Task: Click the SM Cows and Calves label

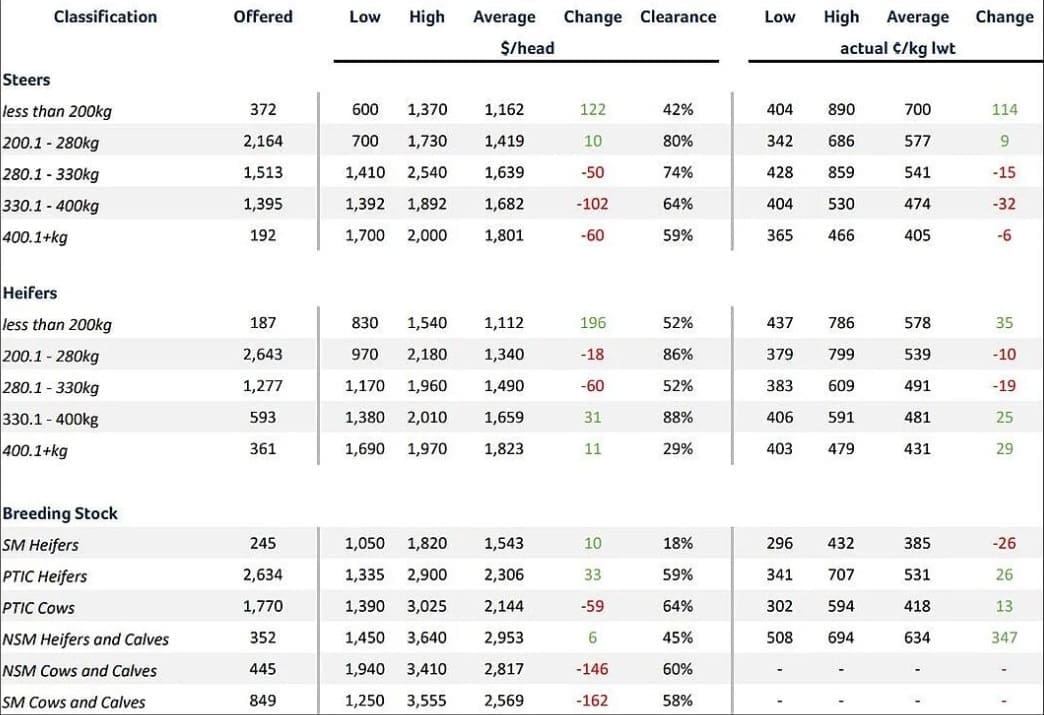Action: coord(74,702)
